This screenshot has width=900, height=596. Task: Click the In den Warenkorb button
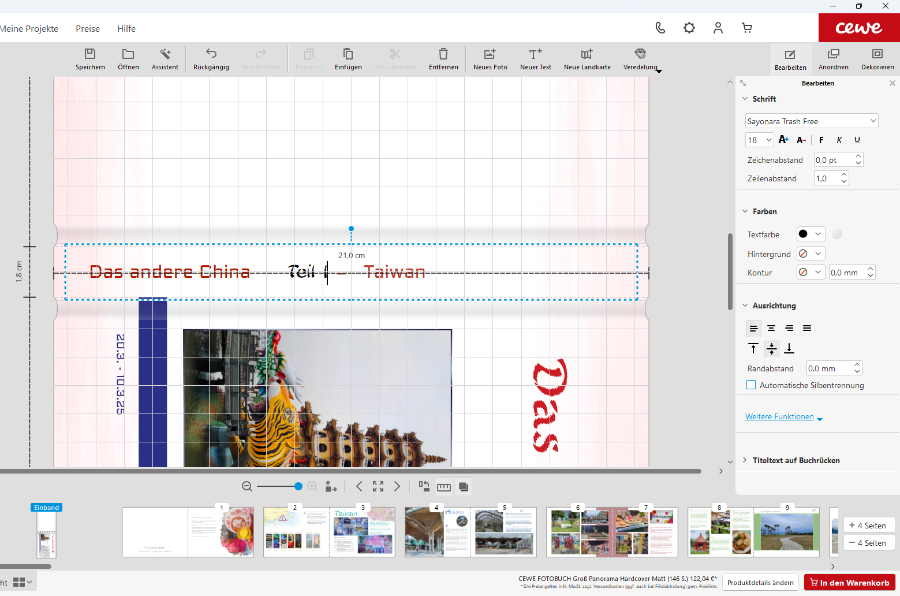tap(849, 582)
